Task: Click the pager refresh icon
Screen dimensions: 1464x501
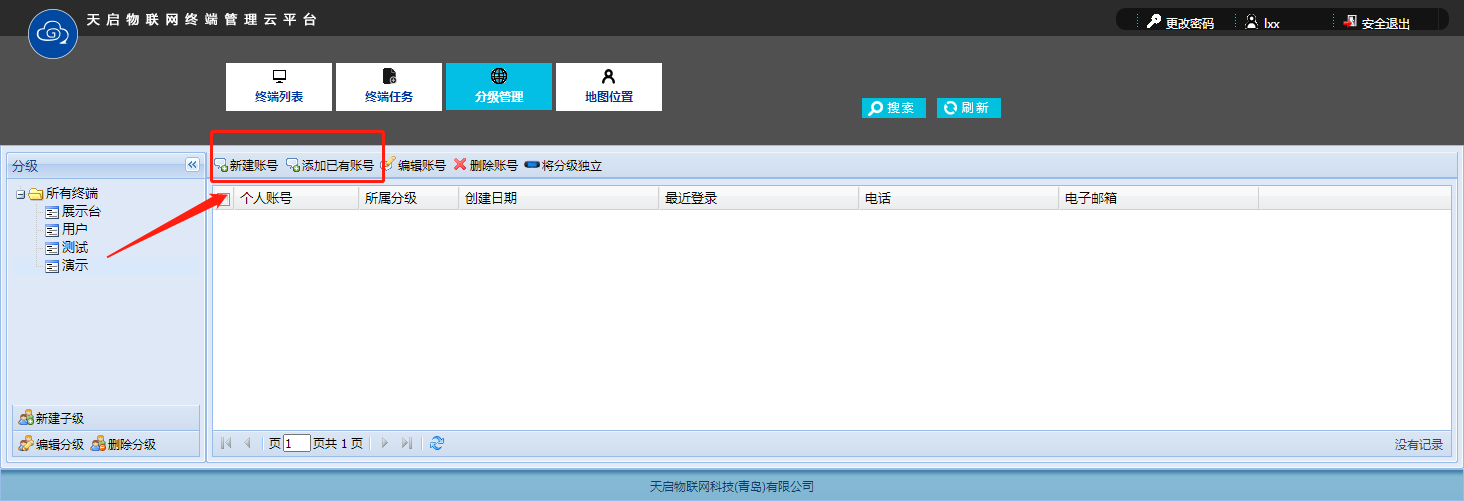Action: 437,443
